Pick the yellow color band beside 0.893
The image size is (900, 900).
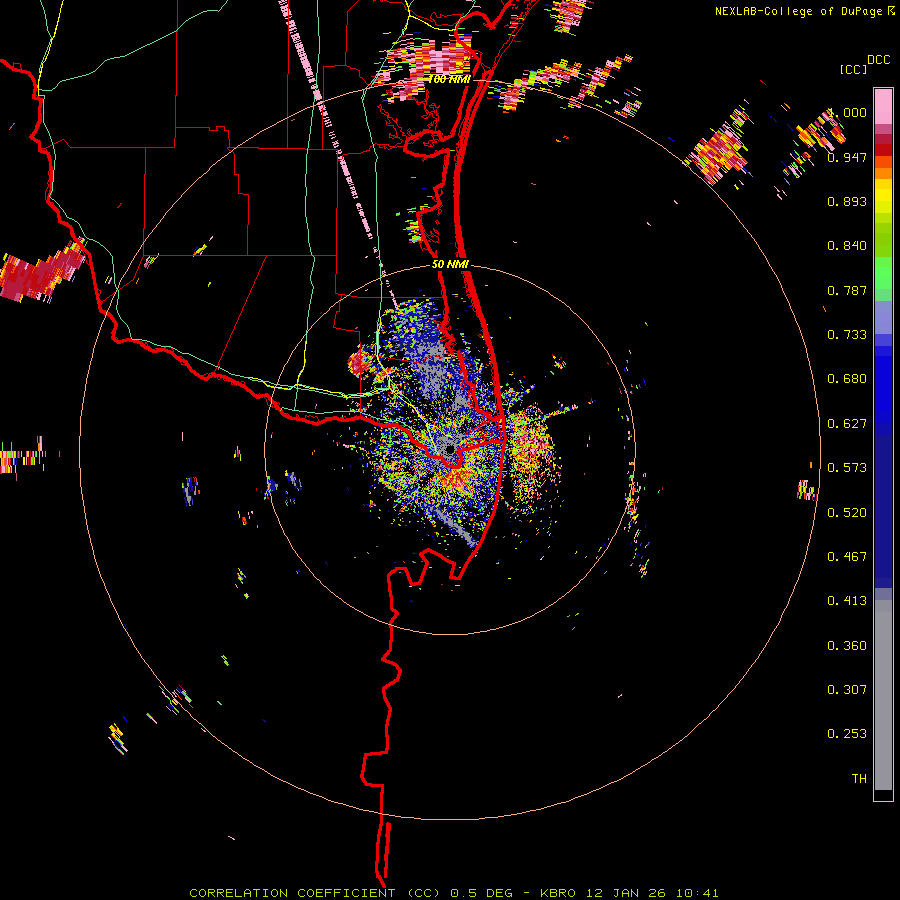pos(883,201)
